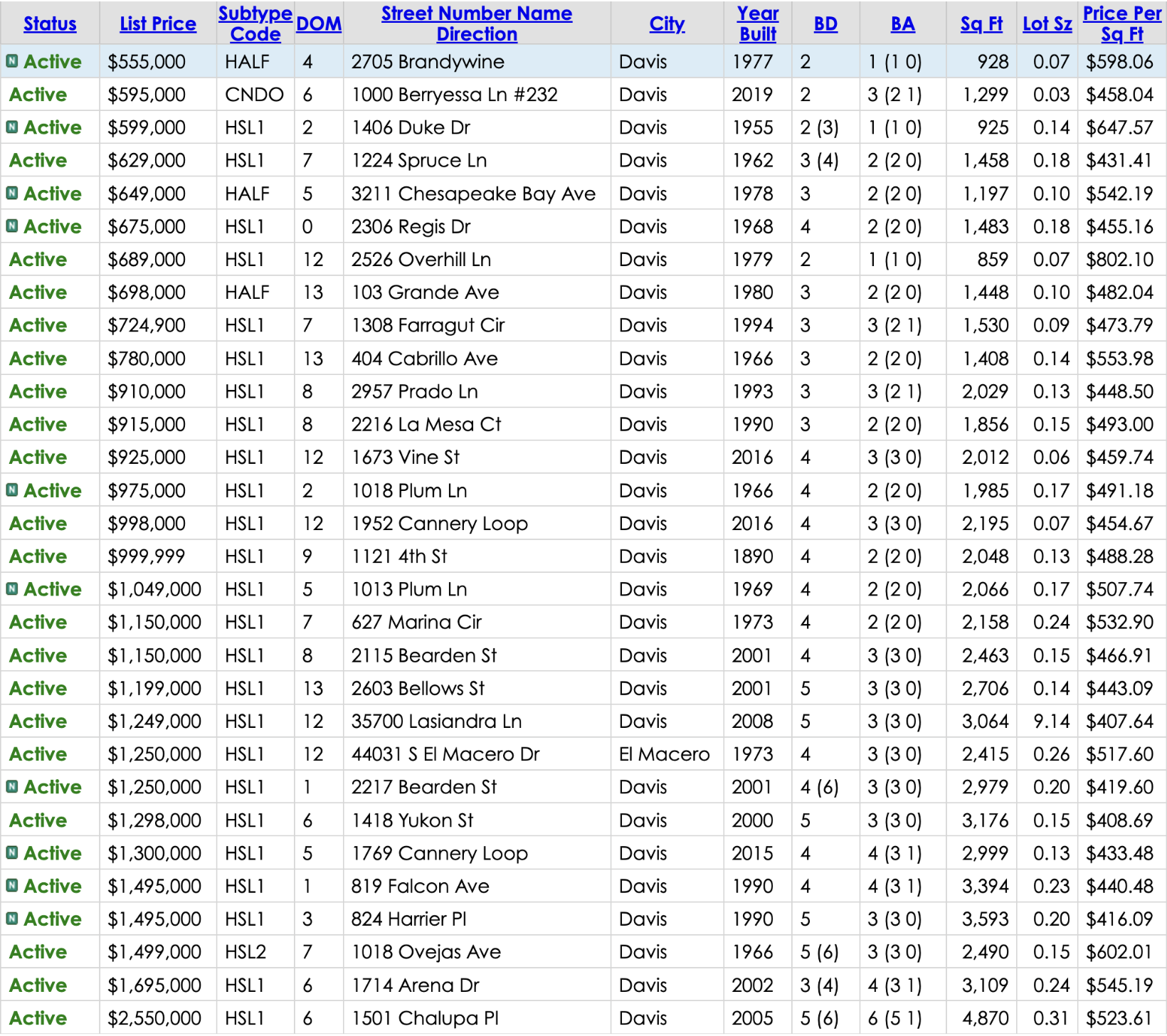Viewport: 1167px width, 1036px height.
Task: Click the Subtype Code column header
Action: [255, 23]
